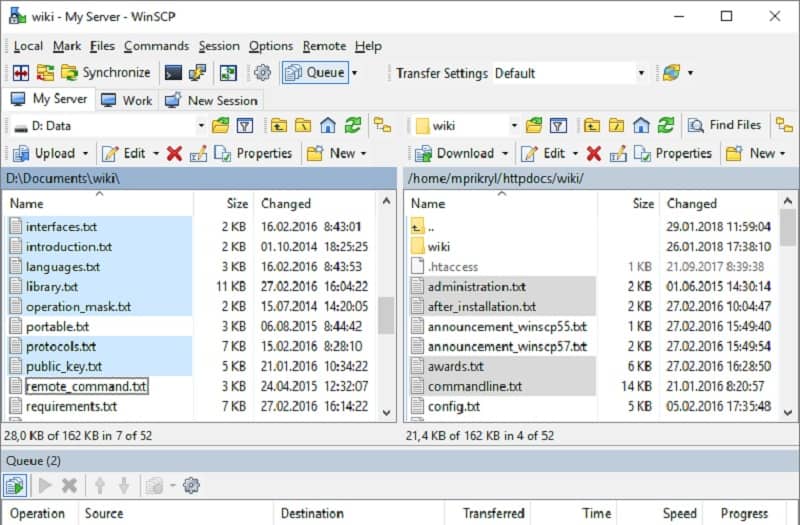Click the local Edit button

tap(124, 154)
